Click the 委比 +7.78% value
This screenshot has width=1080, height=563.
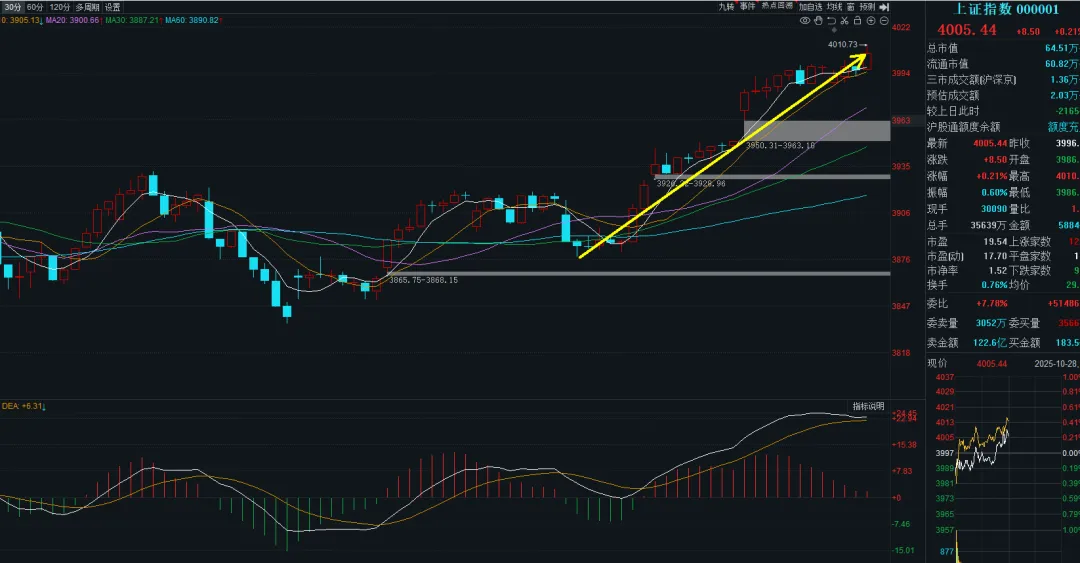992,304
